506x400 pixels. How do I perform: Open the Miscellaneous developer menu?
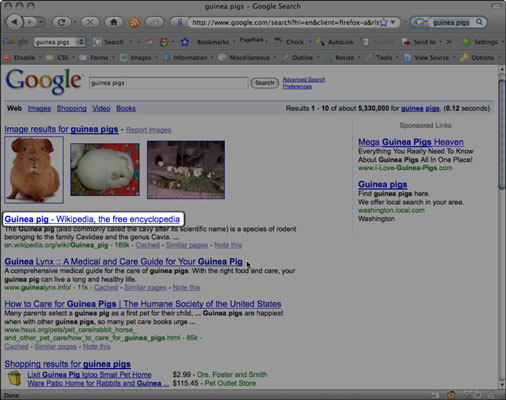(x=247, y=58)
